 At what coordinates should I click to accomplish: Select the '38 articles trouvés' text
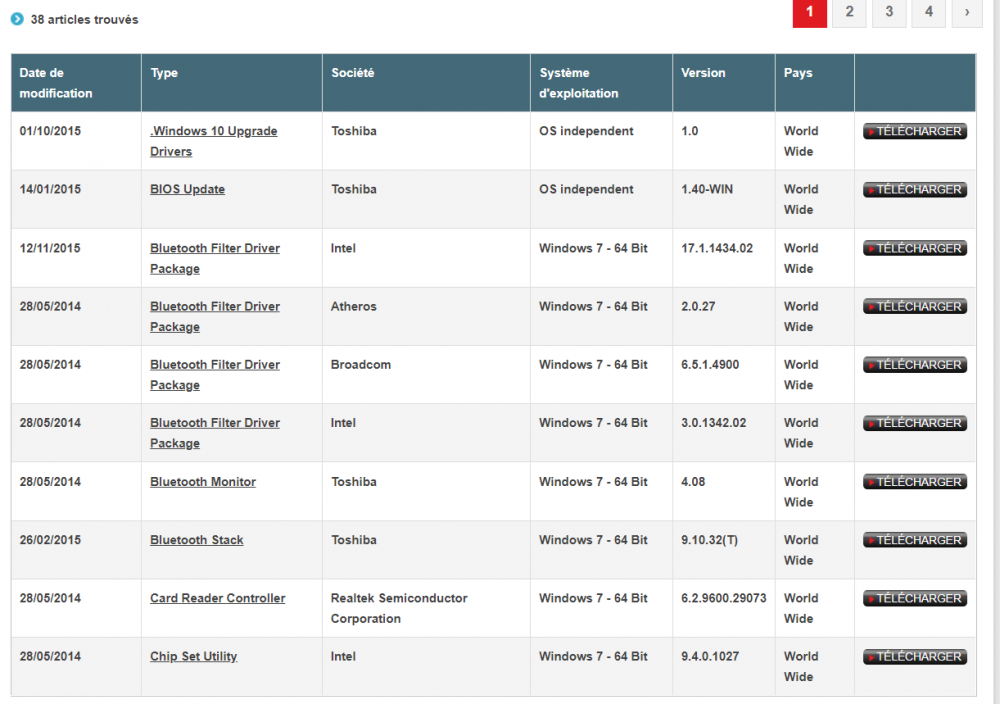point(84,20)
